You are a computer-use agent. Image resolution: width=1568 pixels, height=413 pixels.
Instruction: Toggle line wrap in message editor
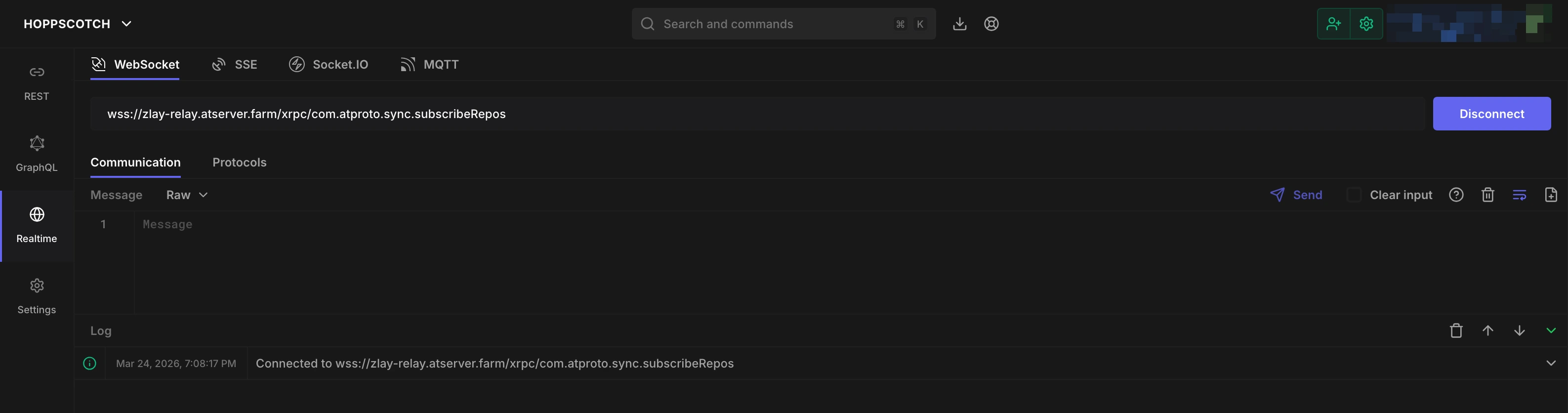(x=1519, y=195)
